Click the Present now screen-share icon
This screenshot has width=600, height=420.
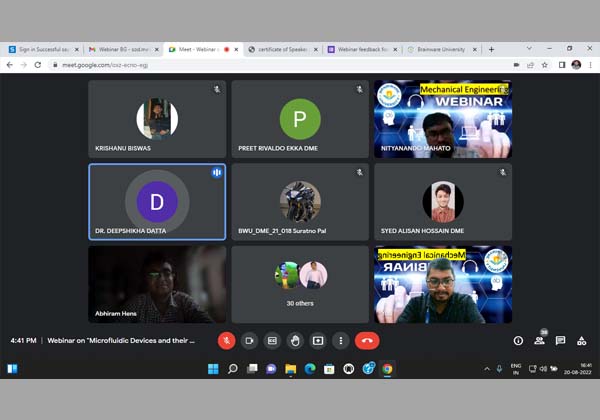pos(318,340)
